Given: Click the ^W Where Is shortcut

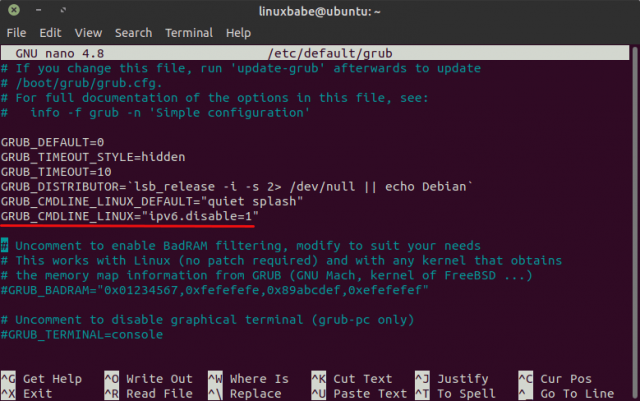Looking at the screenshot, I should click(x=248, y=379).
